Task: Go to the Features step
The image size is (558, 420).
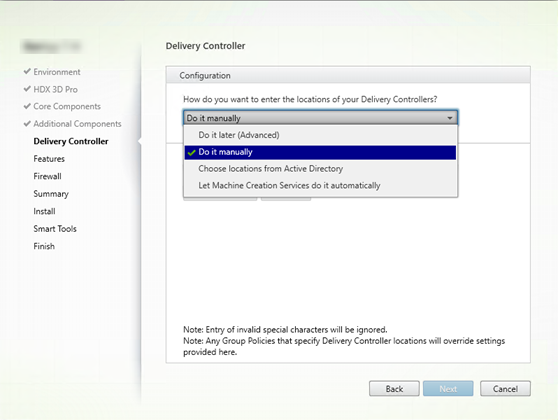Action: click(49, 159)
